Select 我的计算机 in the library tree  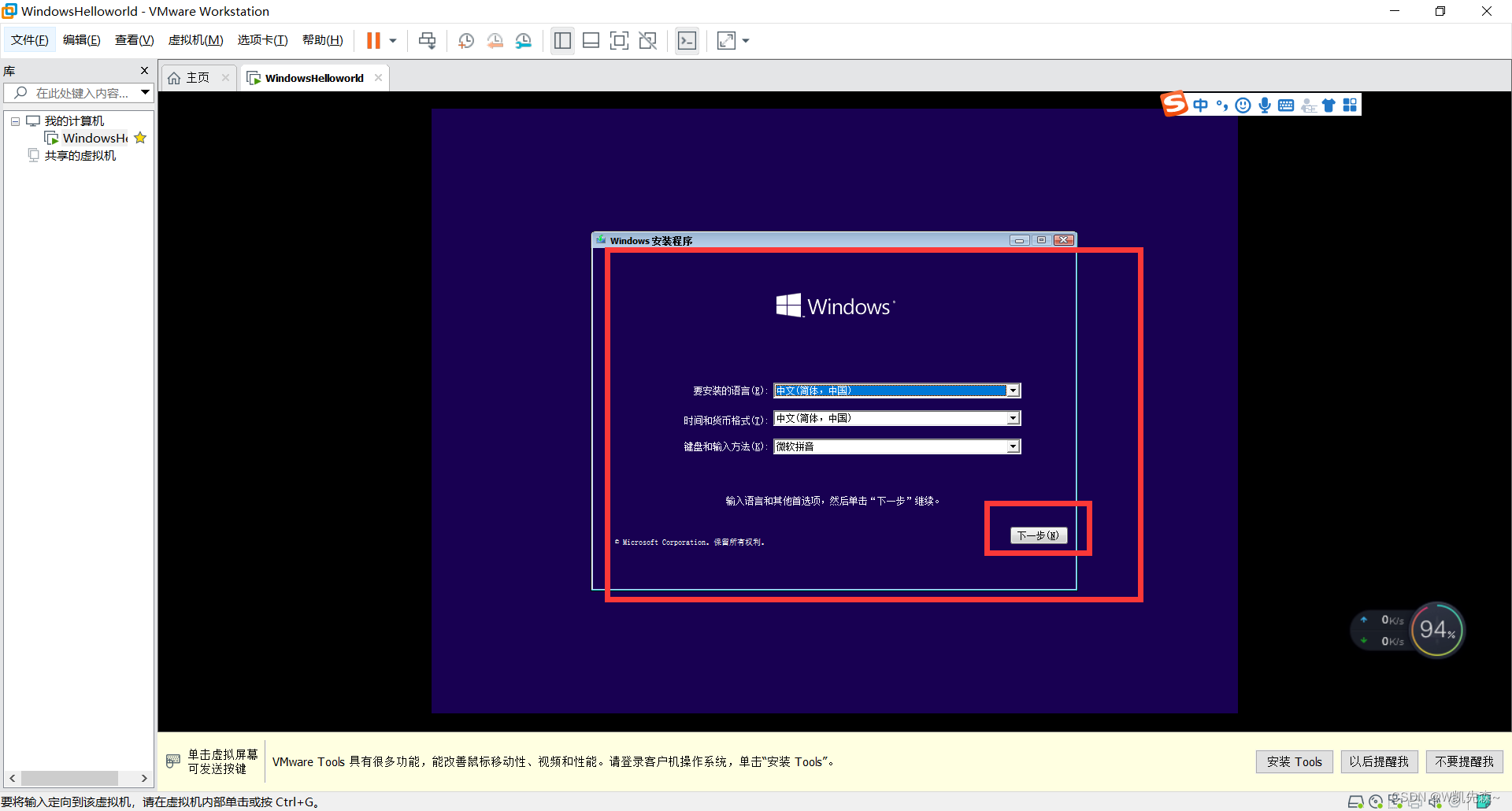pos(74,120)
